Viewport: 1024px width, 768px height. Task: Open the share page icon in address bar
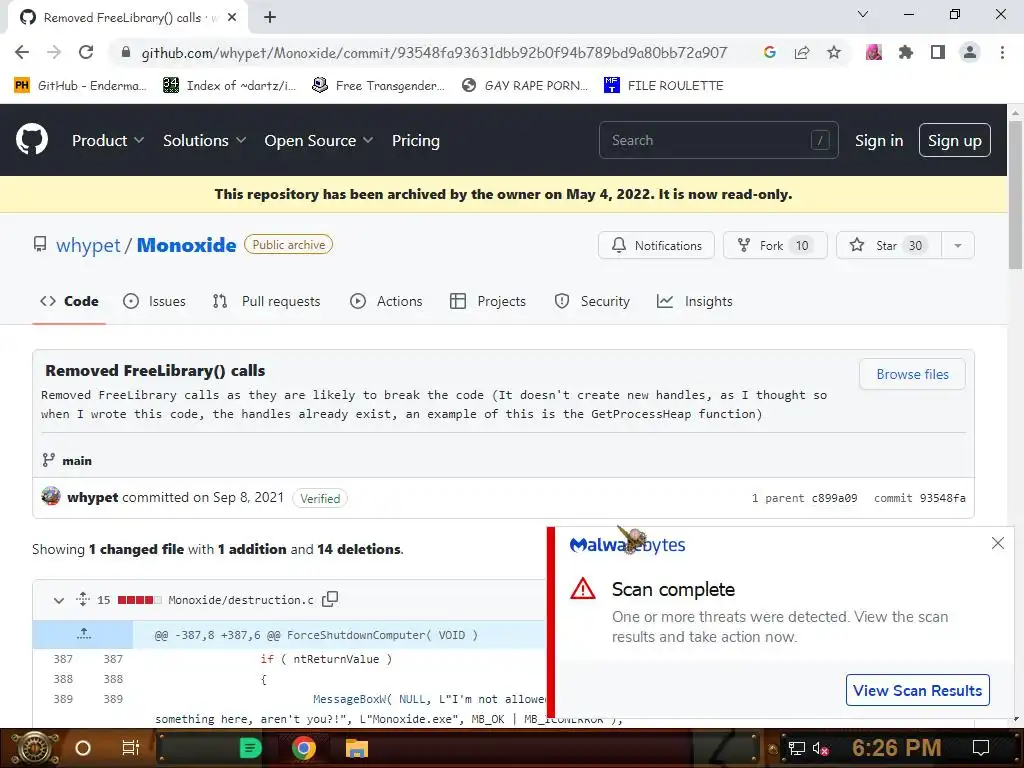[x=802, y=52]
